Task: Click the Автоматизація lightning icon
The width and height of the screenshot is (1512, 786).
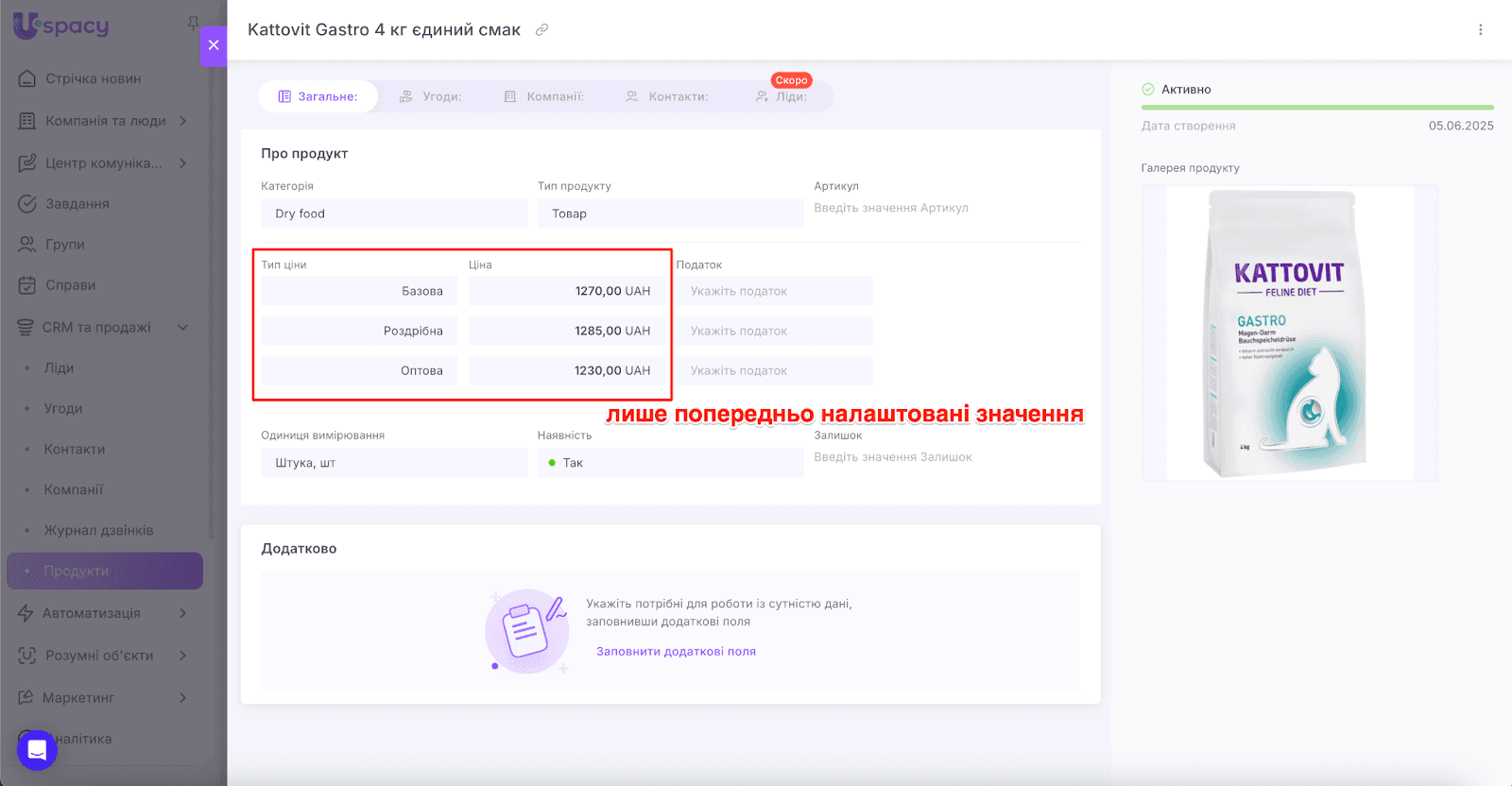Action: click(x=26, y=613)
